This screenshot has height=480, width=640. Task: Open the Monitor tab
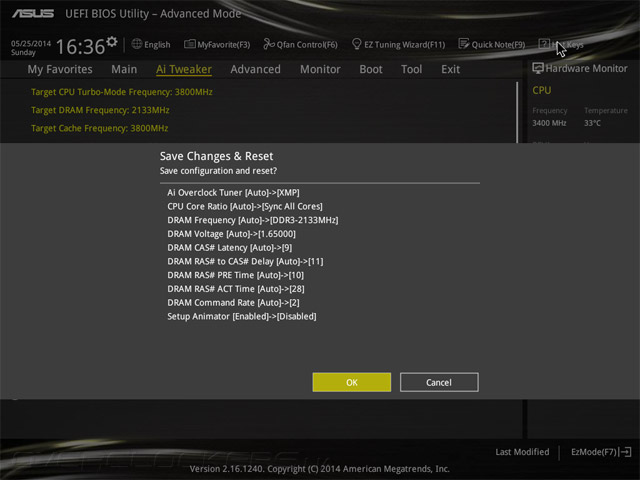click(320, 69)
